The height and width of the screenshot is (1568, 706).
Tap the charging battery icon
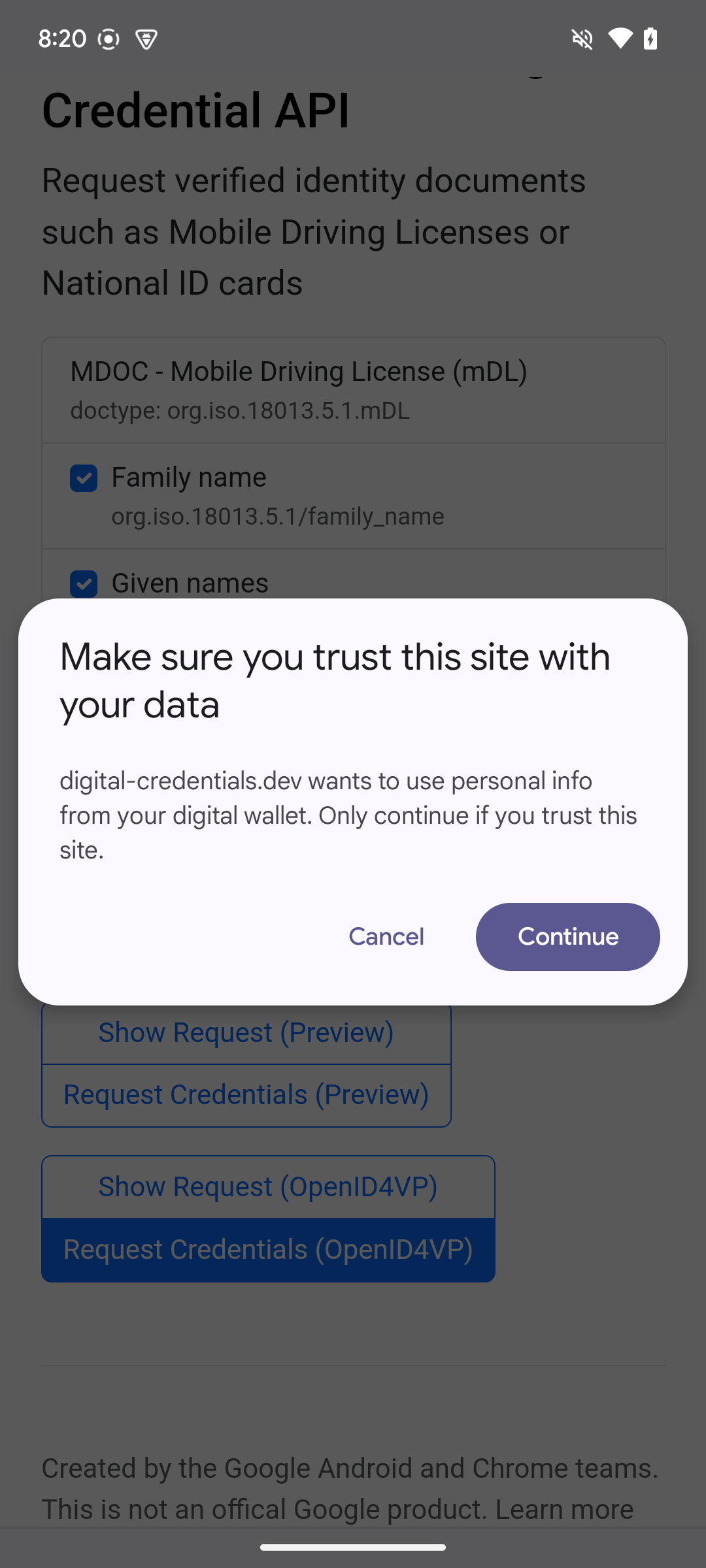pyautogui.click(x=651, y=39)
